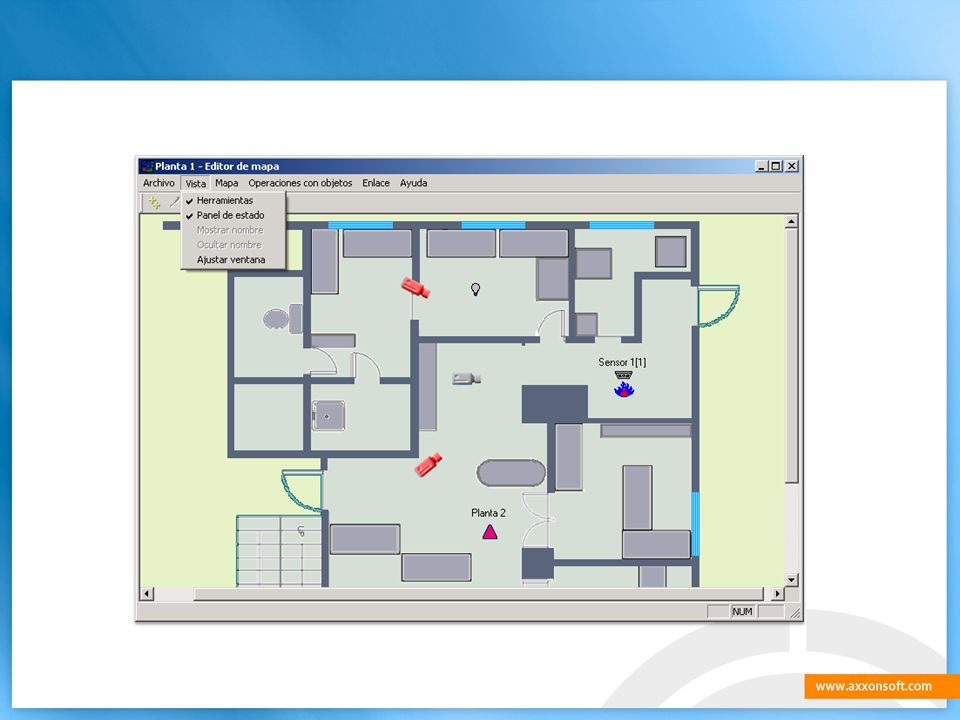
Task: Select the pencil tool in toolbar
Action: pyautogui.click(x=174, y=202)
